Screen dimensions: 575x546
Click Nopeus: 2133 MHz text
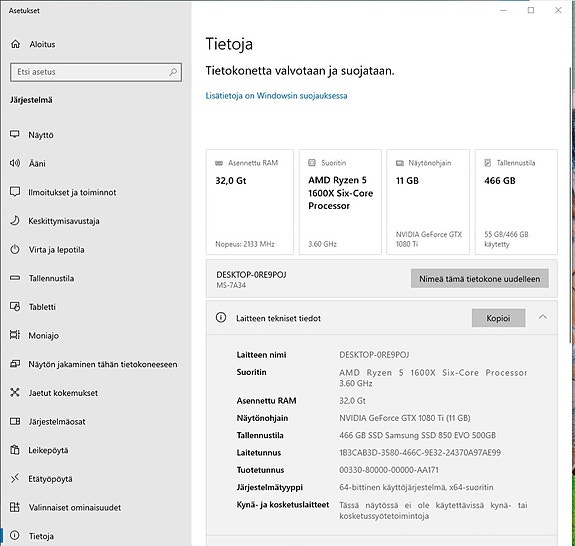pyautogui.click(x=245, y=244)
